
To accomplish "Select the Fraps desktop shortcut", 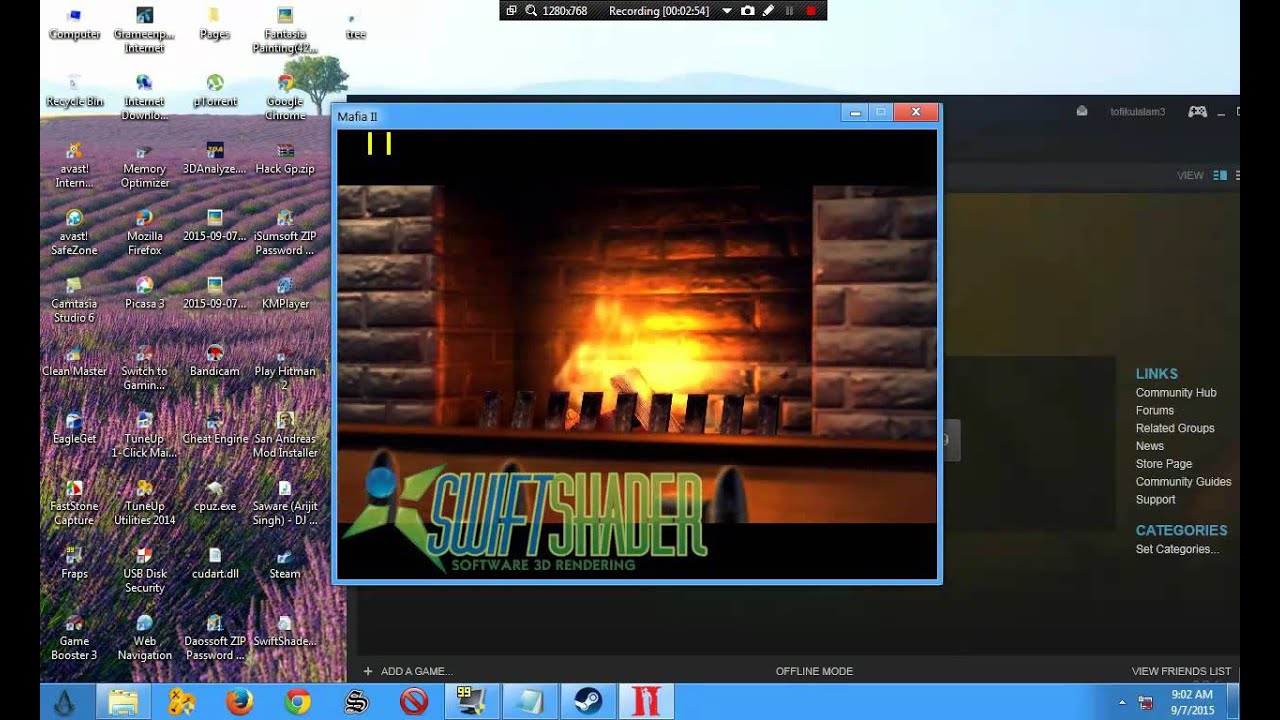I will point(74,563).
